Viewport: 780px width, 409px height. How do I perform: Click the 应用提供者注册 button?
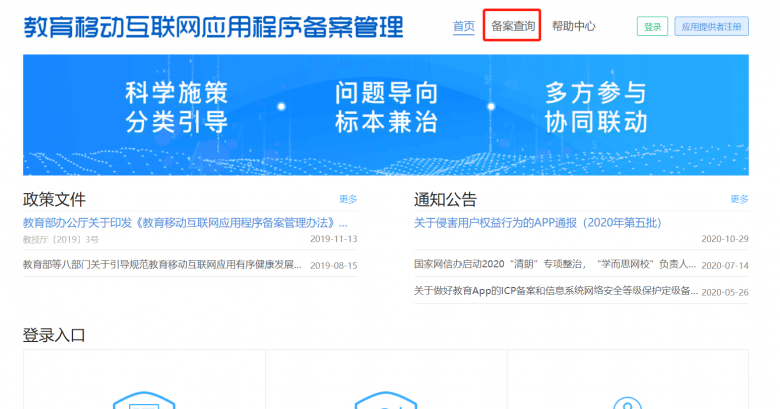(711, 26)
